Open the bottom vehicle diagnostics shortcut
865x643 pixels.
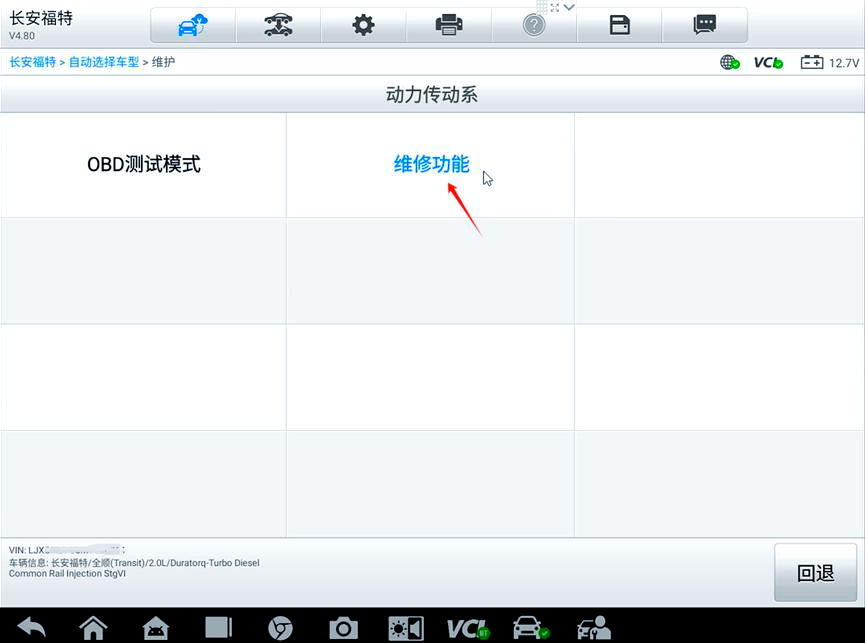click(531, 628)
